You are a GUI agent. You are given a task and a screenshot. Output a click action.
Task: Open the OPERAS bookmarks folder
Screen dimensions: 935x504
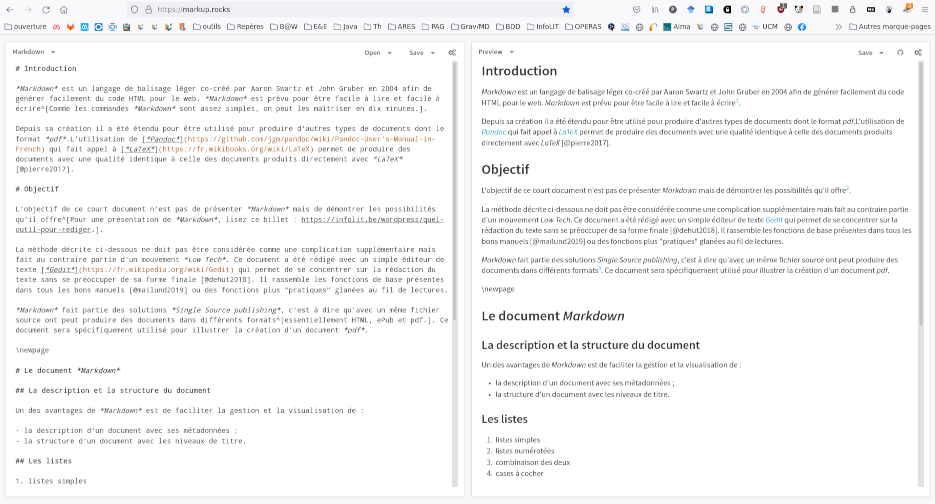coord(583,27)
